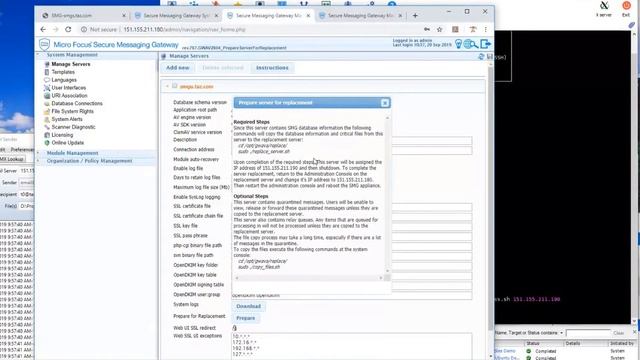Click the Manage Servers icon in sidebar

click(47, 64)
